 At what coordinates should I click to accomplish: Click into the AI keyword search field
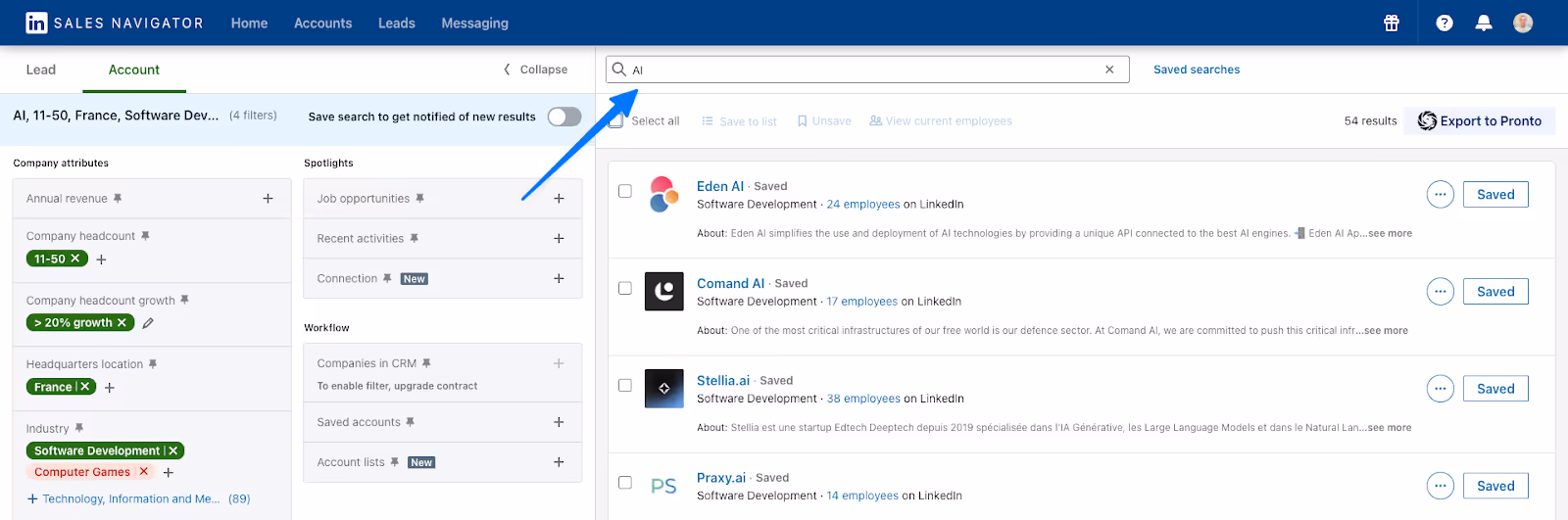[x=867, y=70]
